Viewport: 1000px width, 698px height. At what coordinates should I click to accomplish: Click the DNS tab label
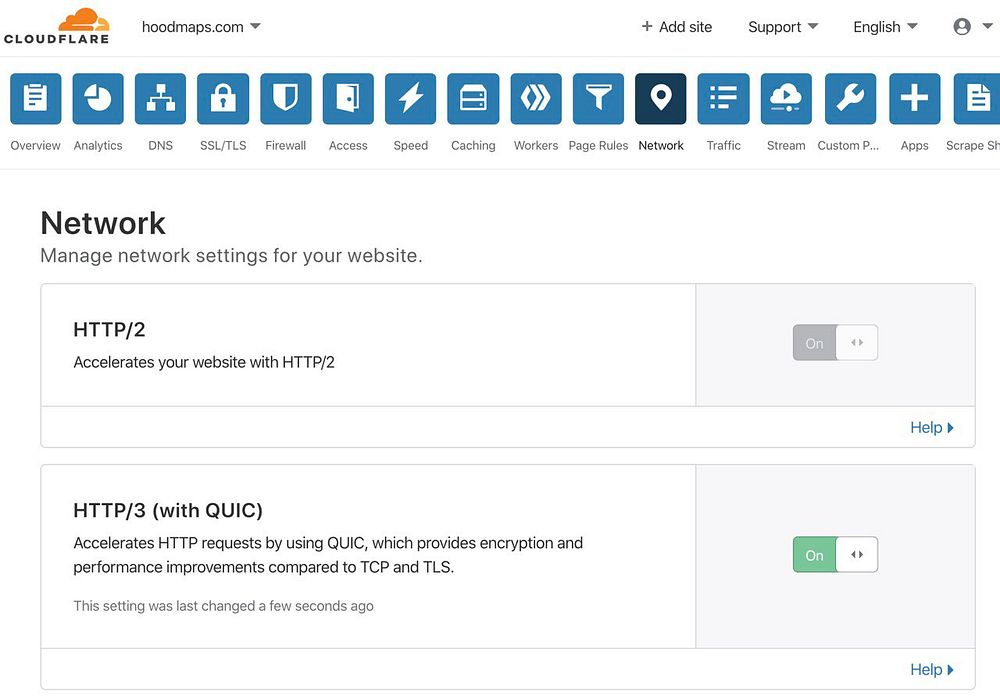point(161,145)
